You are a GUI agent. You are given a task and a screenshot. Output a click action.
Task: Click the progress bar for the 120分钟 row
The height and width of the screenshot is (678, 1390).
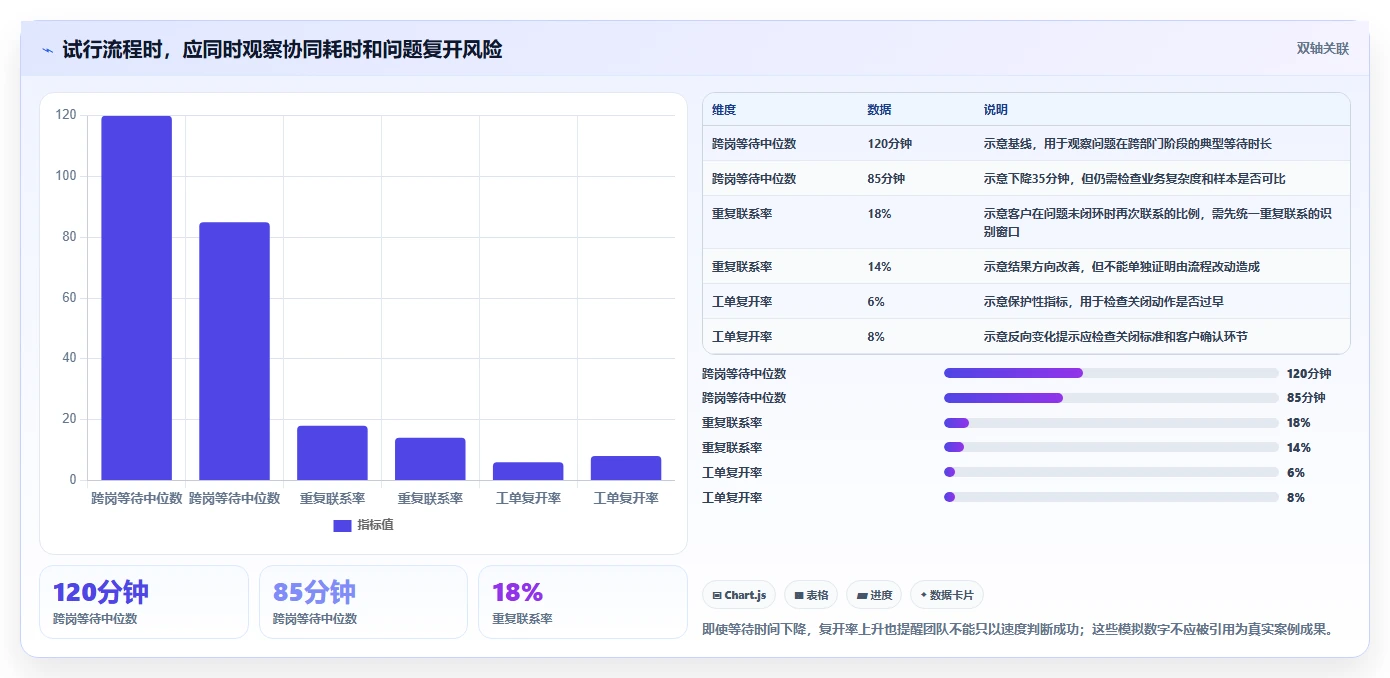point(1111,373)
